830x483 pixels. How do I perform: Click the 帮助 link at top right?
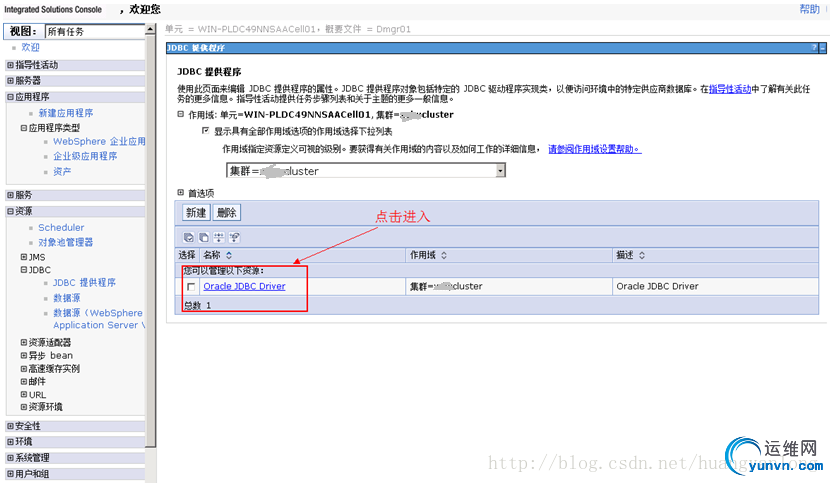[809, 9]
